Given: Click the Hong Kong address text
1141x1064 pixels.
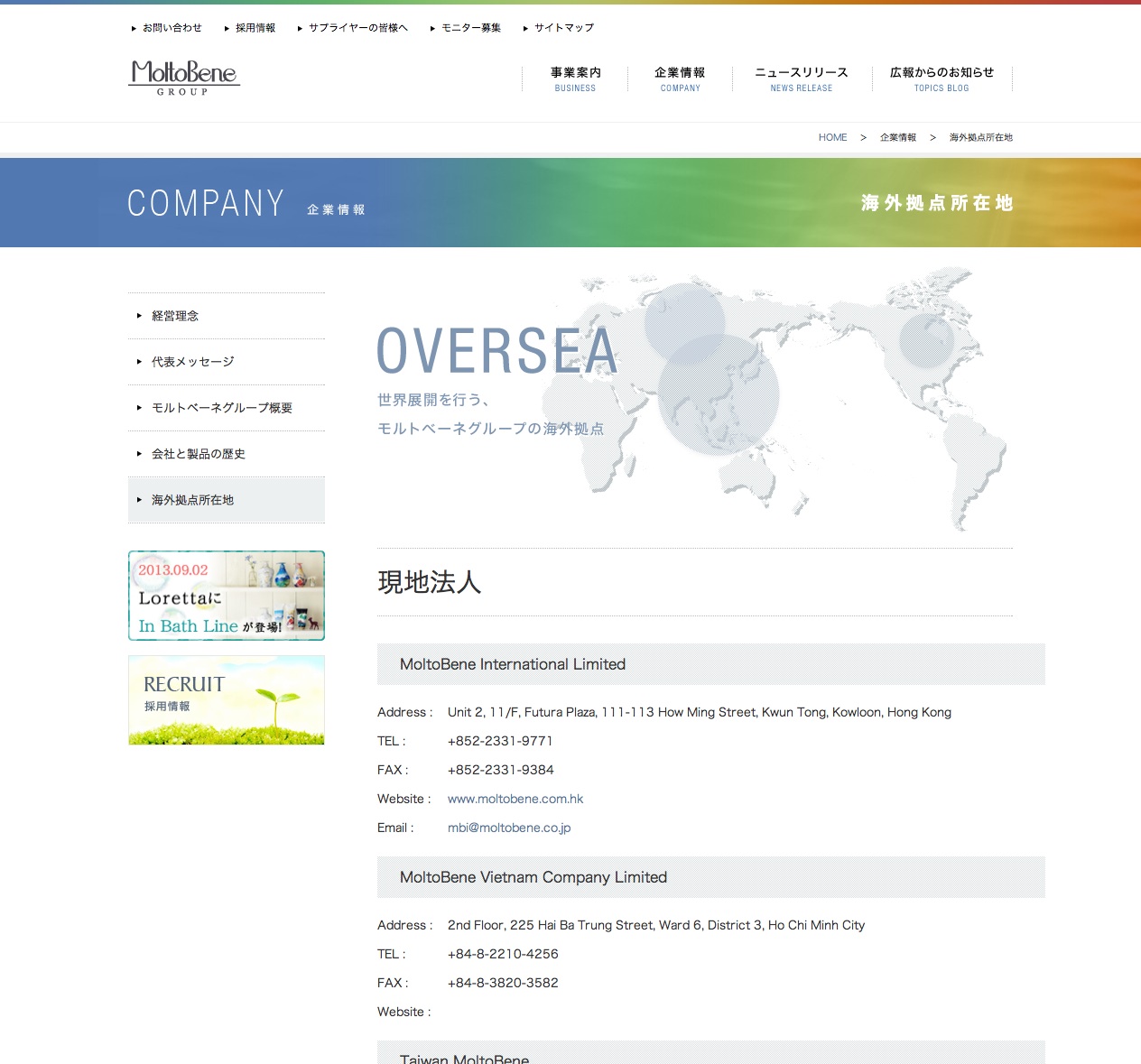Looking at the screenshot, I should 700,712.
